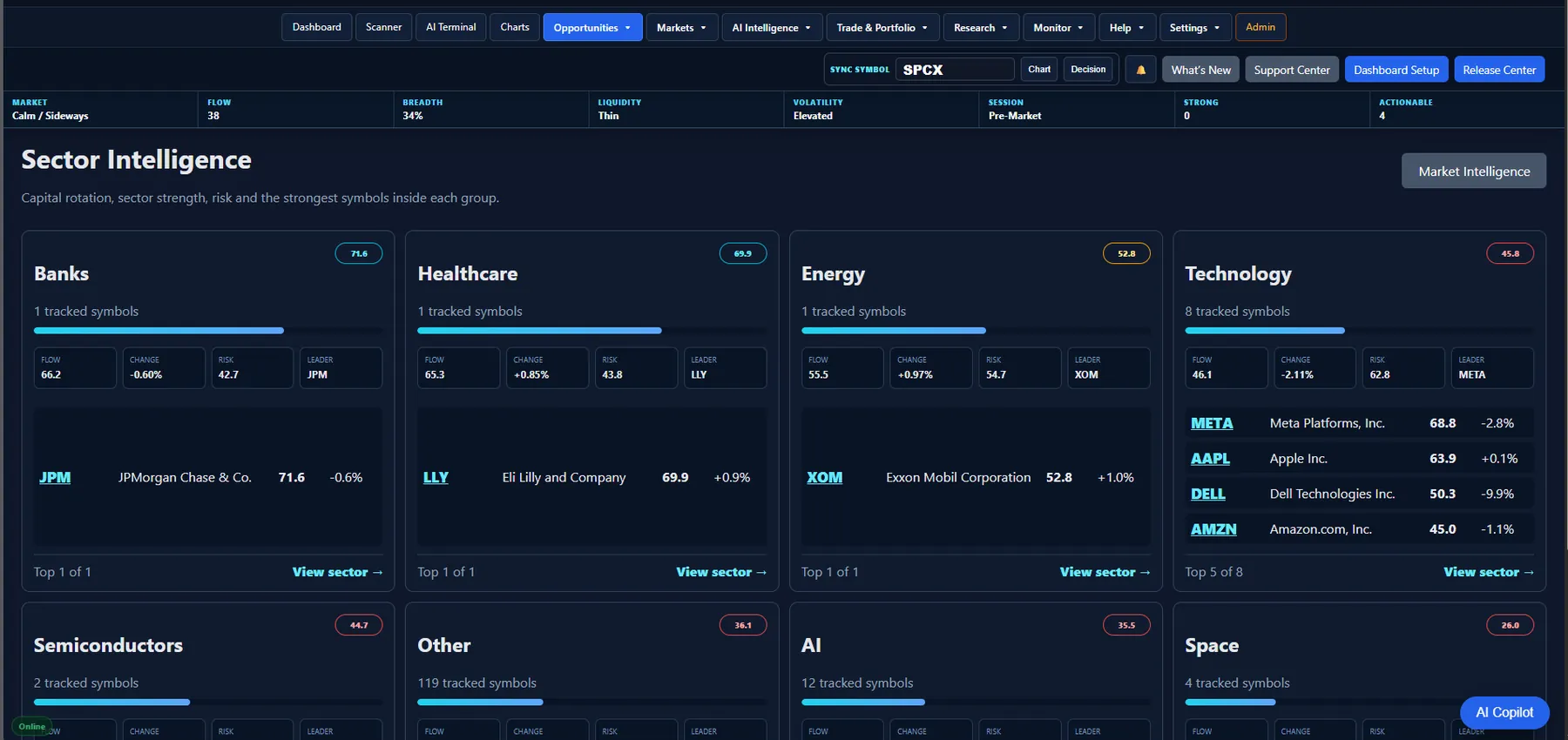Image resolution: width=1568 pixels, height=740 pixels.
Task: View sector details for Banks
Action: (x=337, y=572)
